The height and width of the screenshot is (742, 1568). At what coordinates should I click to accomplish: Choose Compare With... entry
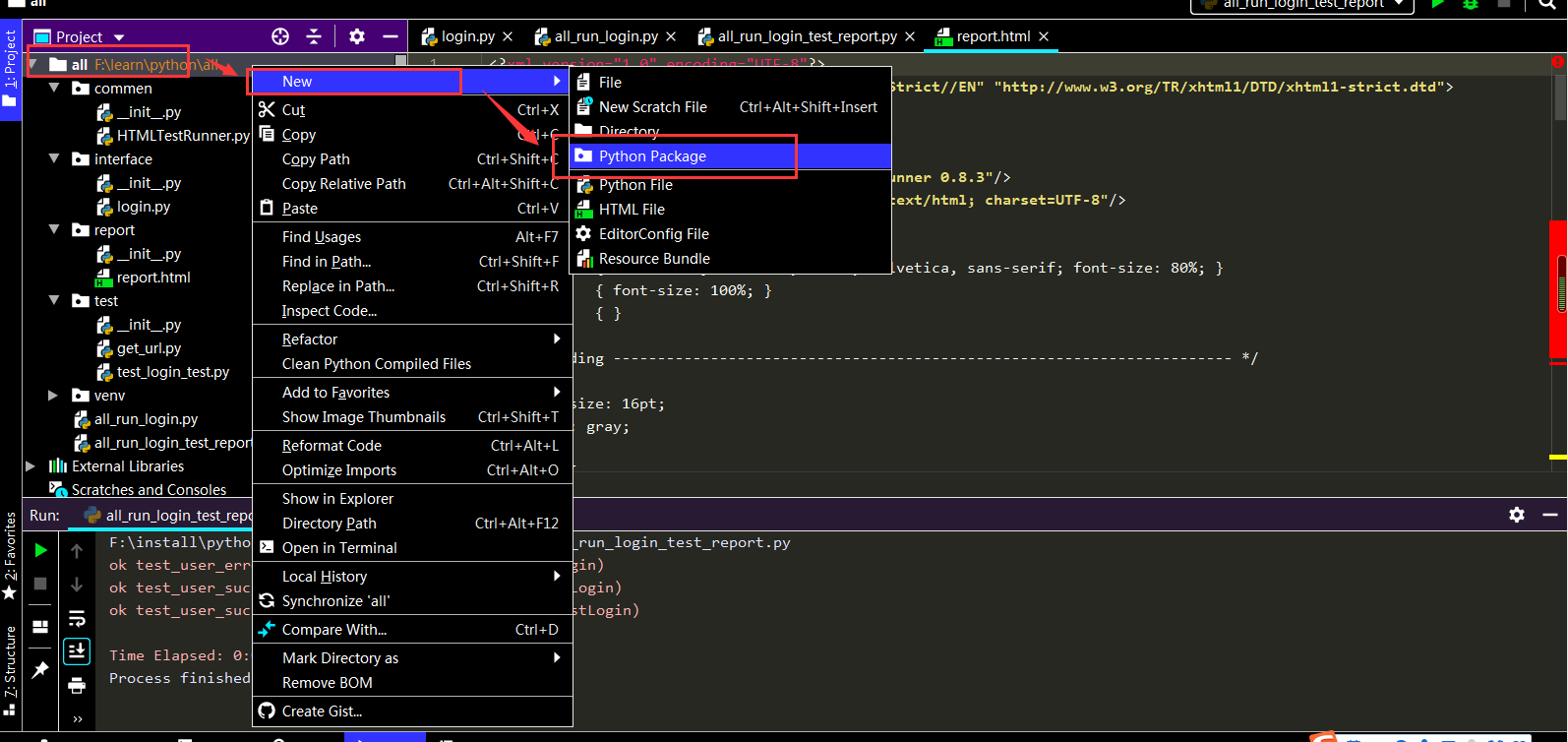412,630
